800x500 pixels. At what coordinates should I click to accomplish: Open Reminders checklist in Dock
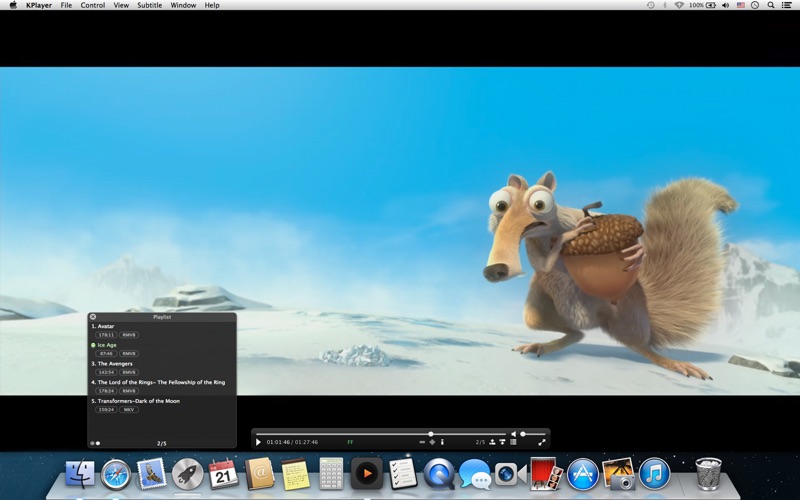coord(403,474)
